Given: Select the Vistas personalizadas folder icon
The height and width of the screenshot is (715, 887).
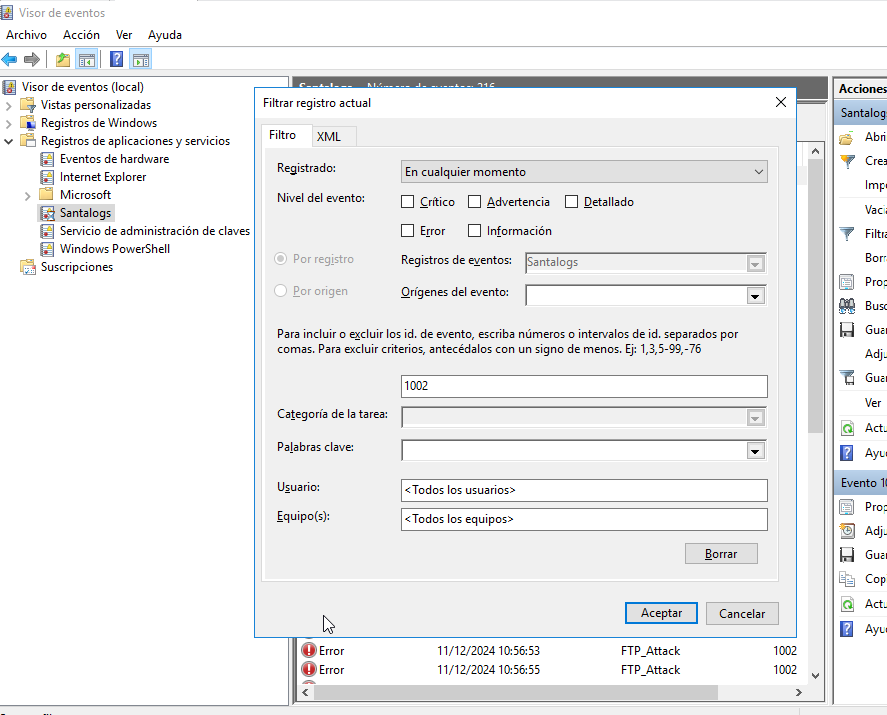Looking at the screenshot, I should 27,105.
